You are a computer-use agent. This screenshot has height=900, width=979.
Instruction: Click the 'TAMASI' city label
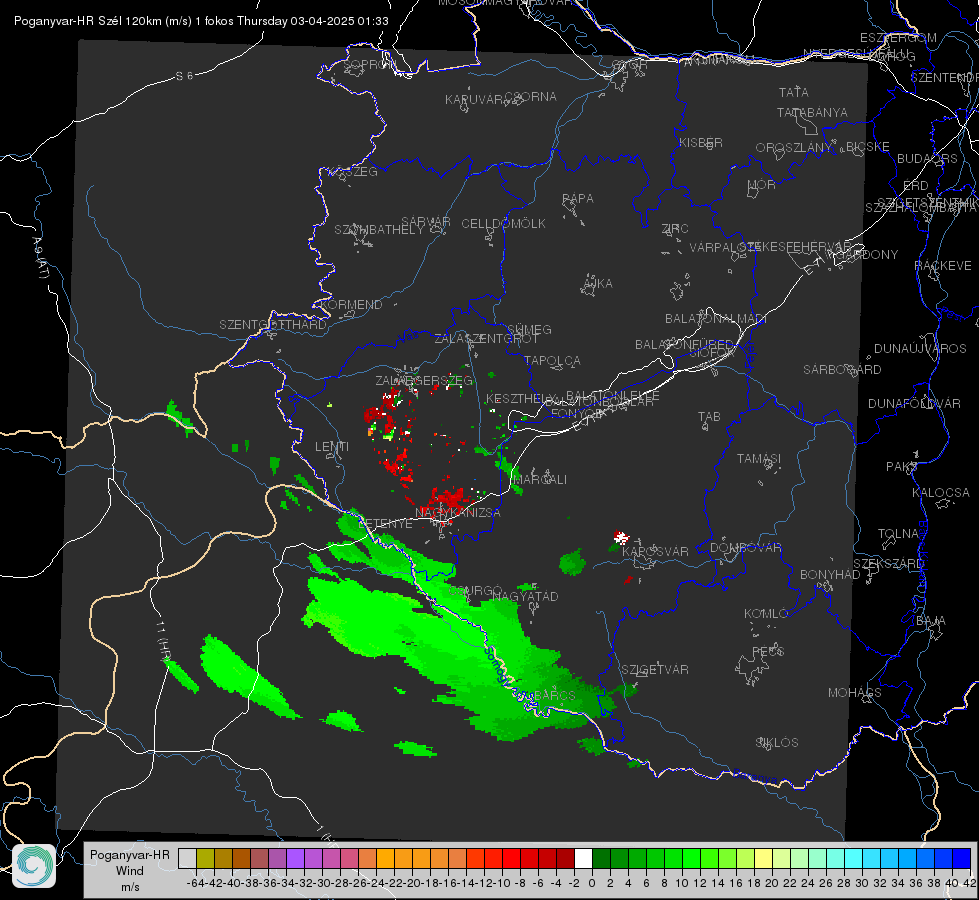pos(759,458)
